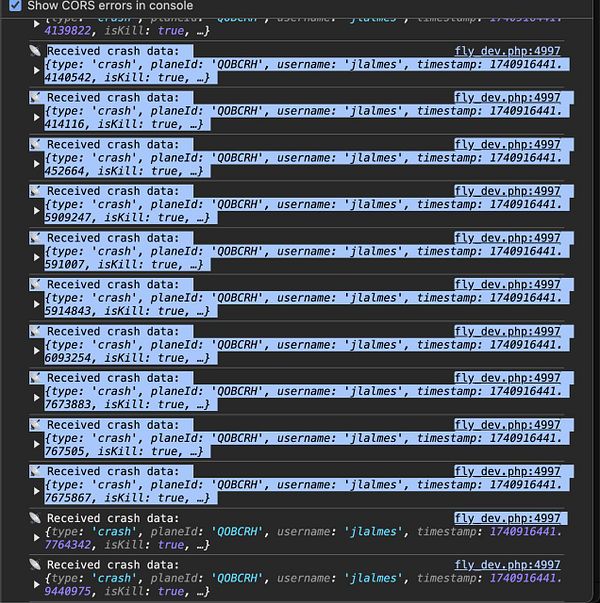Click satellite icon of log entry 414116
Viewport: 600px width, 603px height.
tap(35, 97)
